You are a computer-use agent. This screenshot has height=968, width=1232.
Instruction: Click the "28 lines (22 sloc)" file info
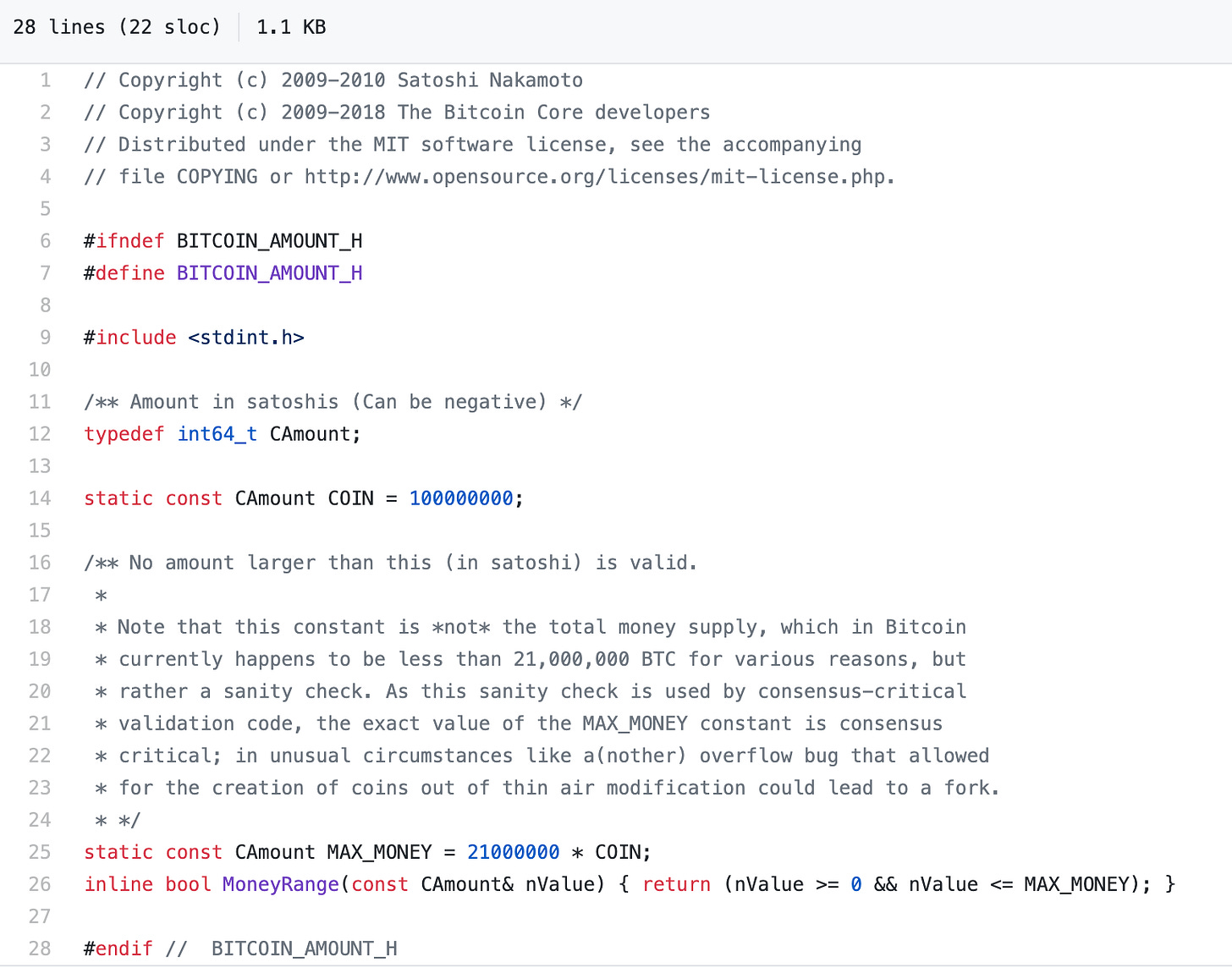[117, 27]
